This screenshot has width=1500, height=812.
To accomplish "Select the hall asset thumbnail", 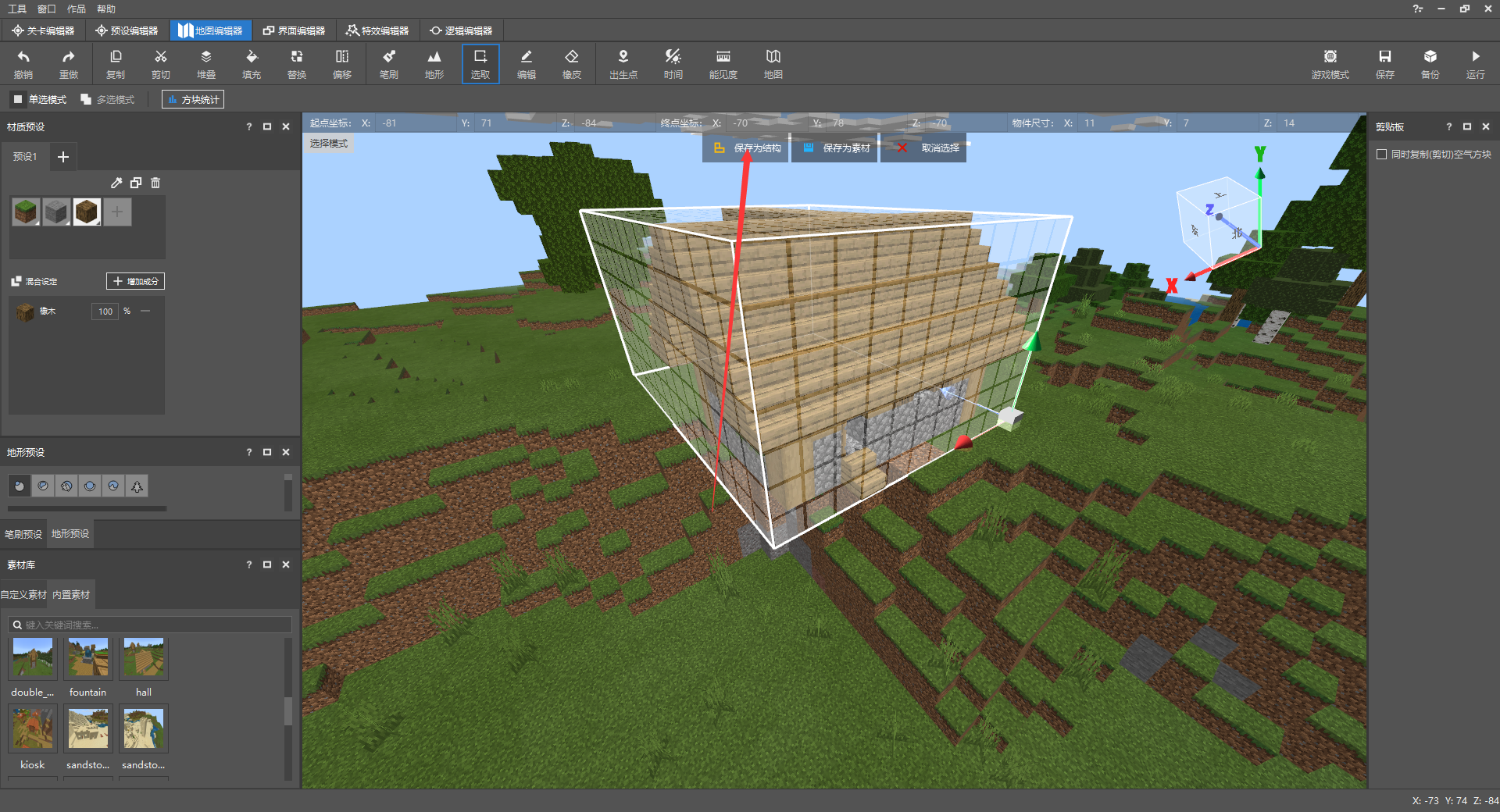I will (x=144, y=658).
